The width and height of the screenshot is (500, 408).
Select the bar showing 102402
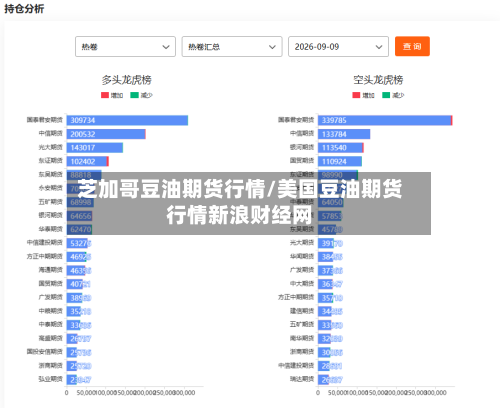[88, 161]
